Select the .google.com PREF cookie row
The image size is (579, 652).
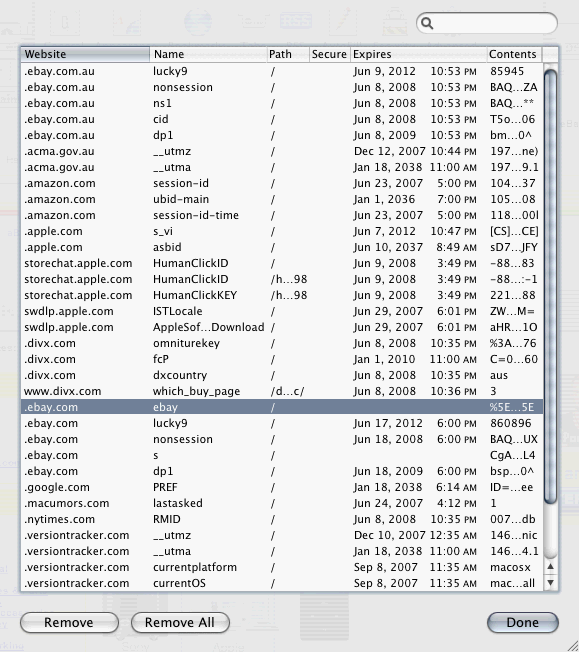282,487
